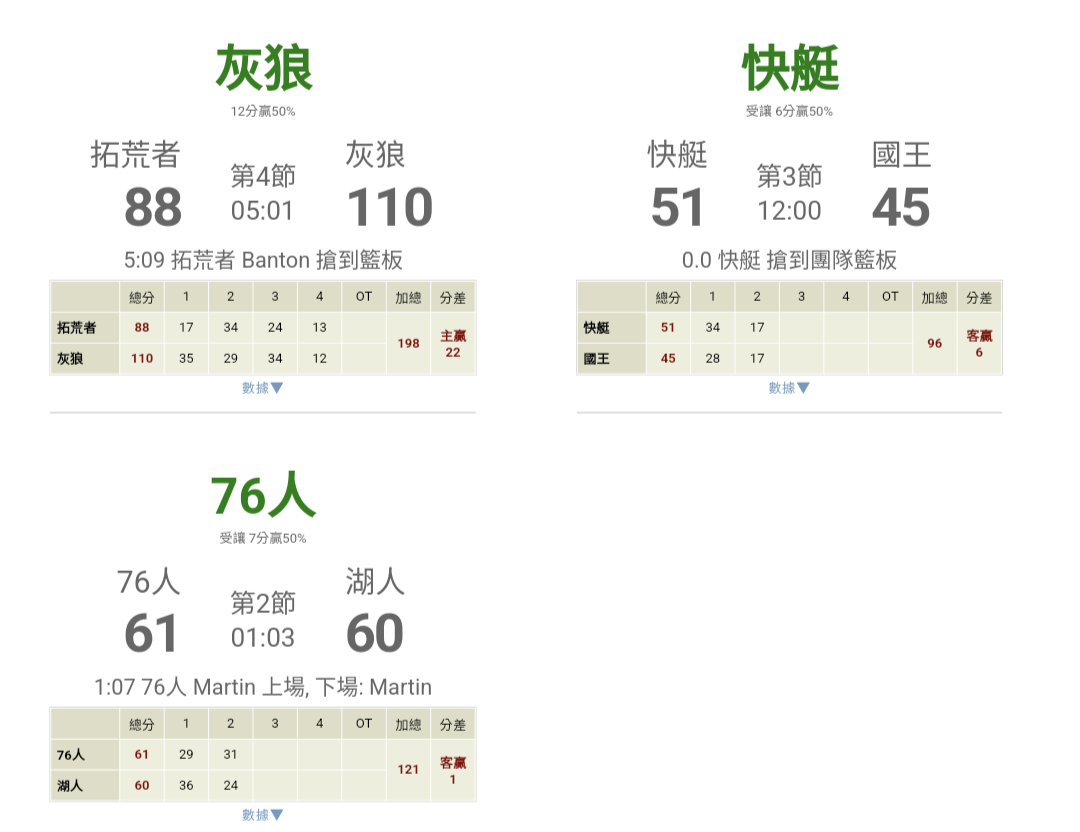Click the 加總 header in 76人 game table
1080x832 pixels.
coord(408,725)
